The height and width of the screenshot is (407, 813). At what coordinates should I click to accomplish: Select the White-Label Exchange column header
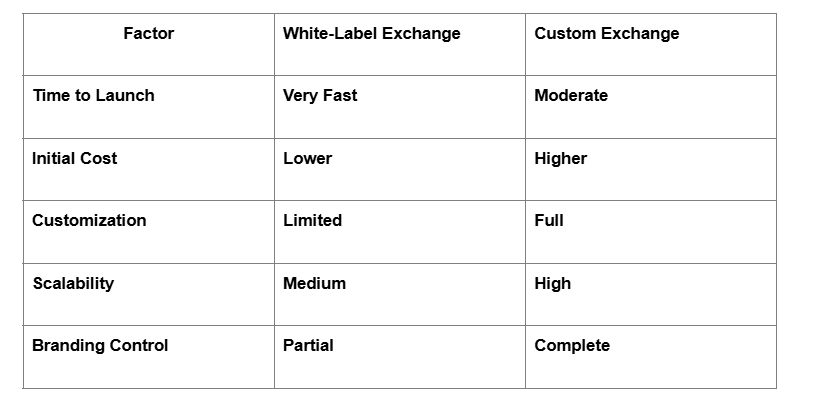[371, 34]
